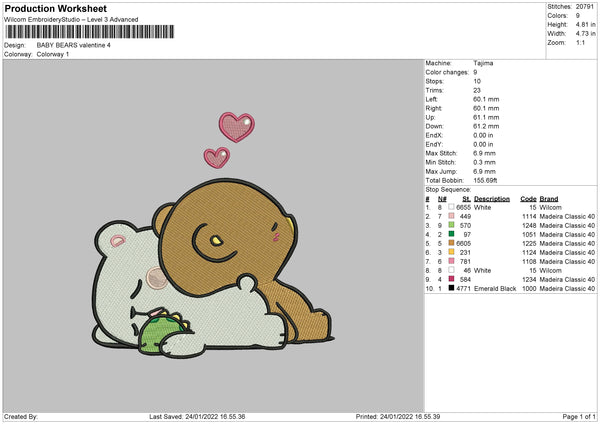This screenshot has width=600, height=424.
Task: Click the barcode below the worksheet title
Action: pos(90,32)
